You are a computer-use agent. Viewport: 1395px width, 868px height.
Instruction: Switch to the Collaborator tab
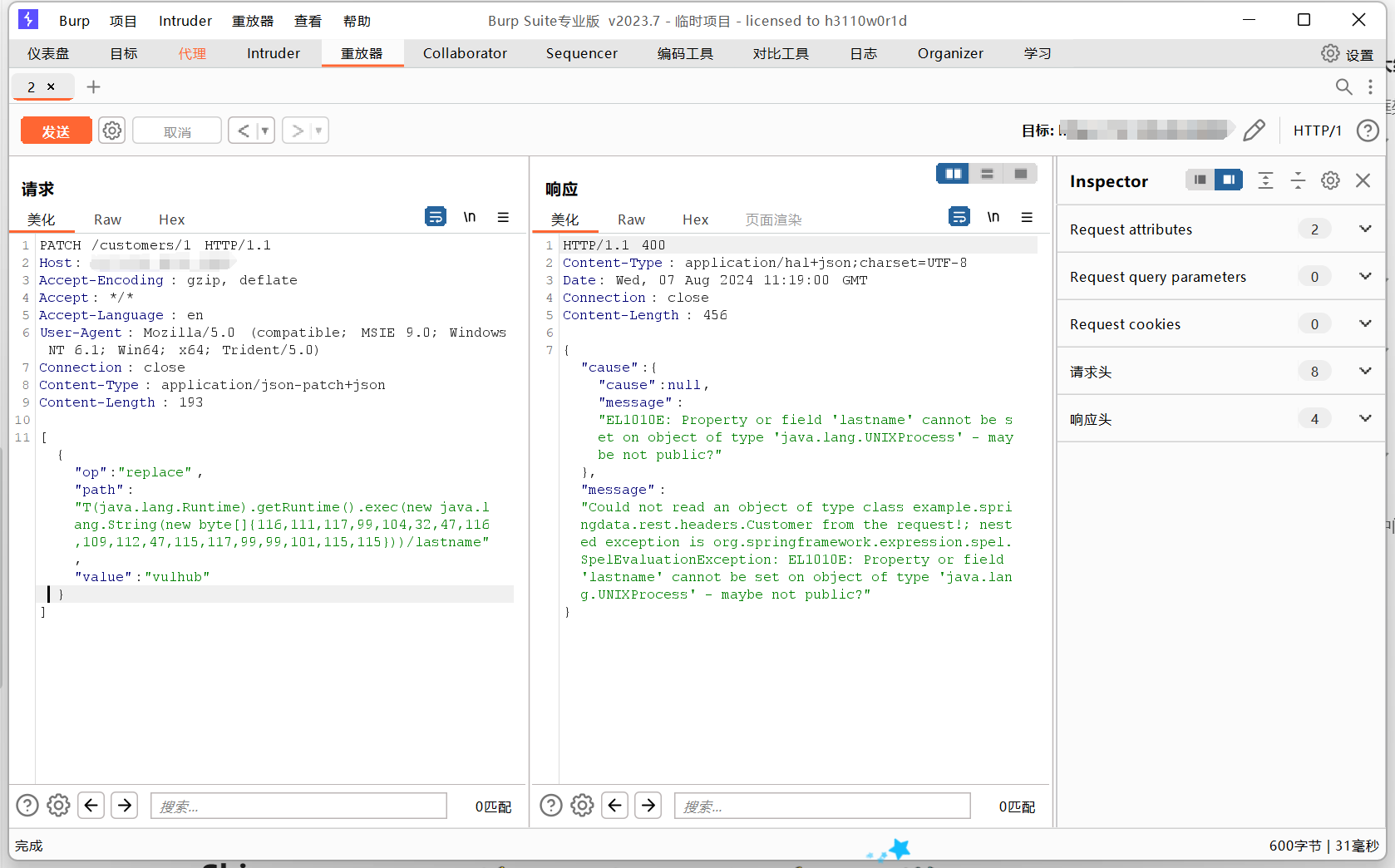pyautogui.click(x=465, y=53)
